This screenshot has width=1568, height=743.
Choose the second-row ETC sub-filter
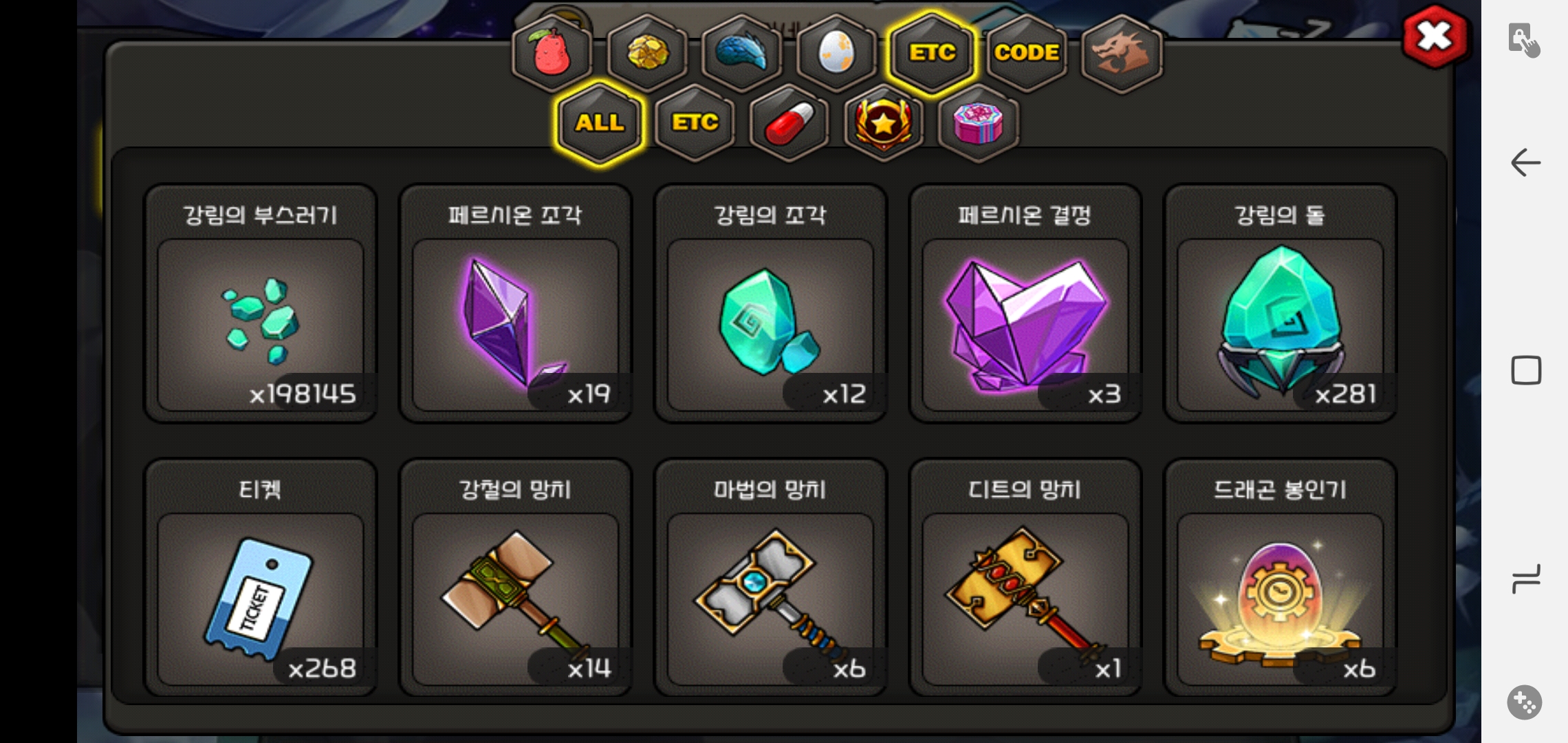(695, 124)
